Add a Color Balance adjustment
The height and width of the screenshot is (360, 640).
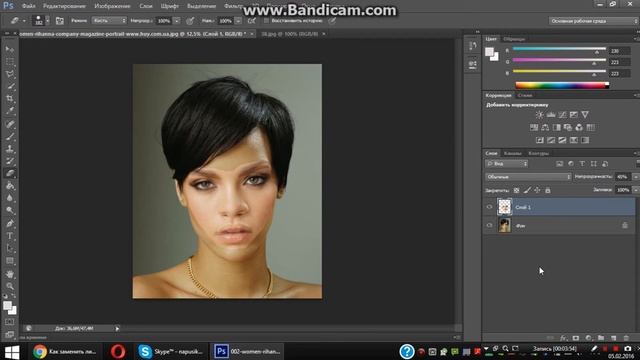coord(545,128)
